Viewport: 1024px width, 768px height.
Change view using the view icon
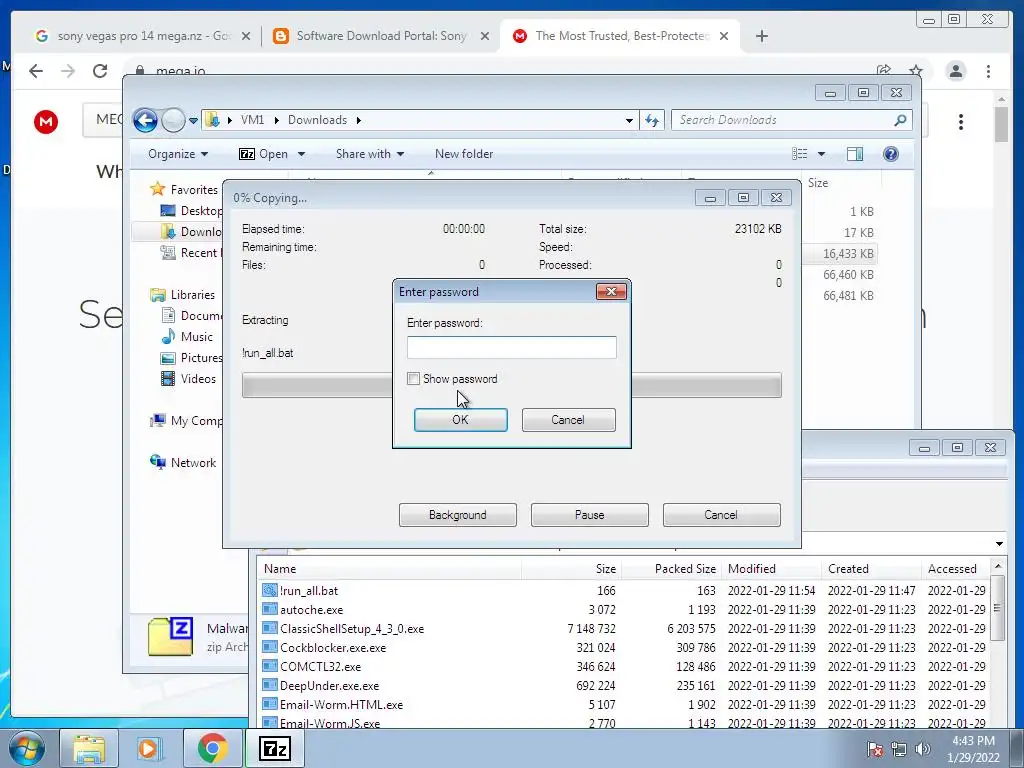(x=799, y=154)
